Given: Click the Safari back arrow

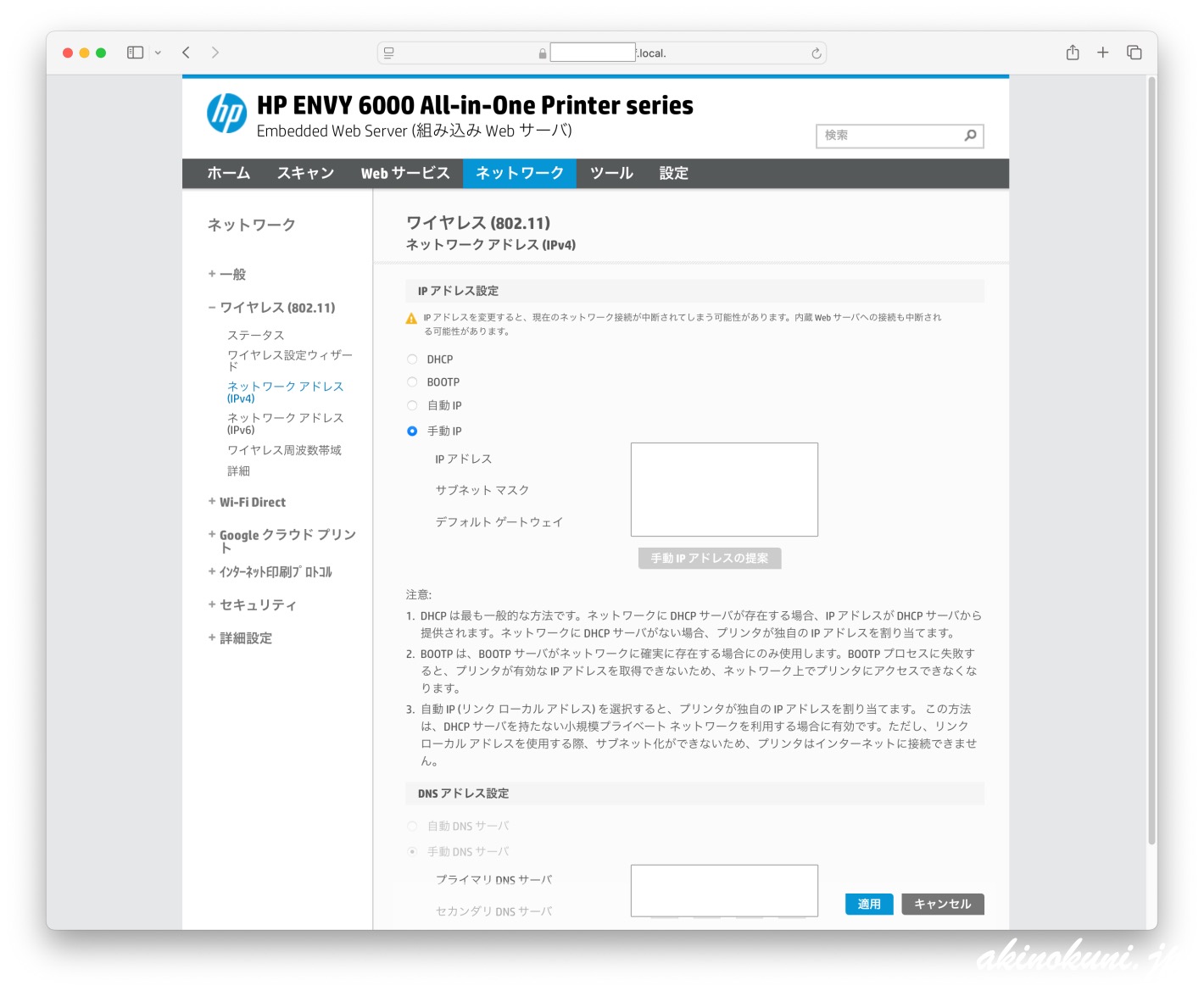Looking at the screenshot, I should tap(186, 53).
